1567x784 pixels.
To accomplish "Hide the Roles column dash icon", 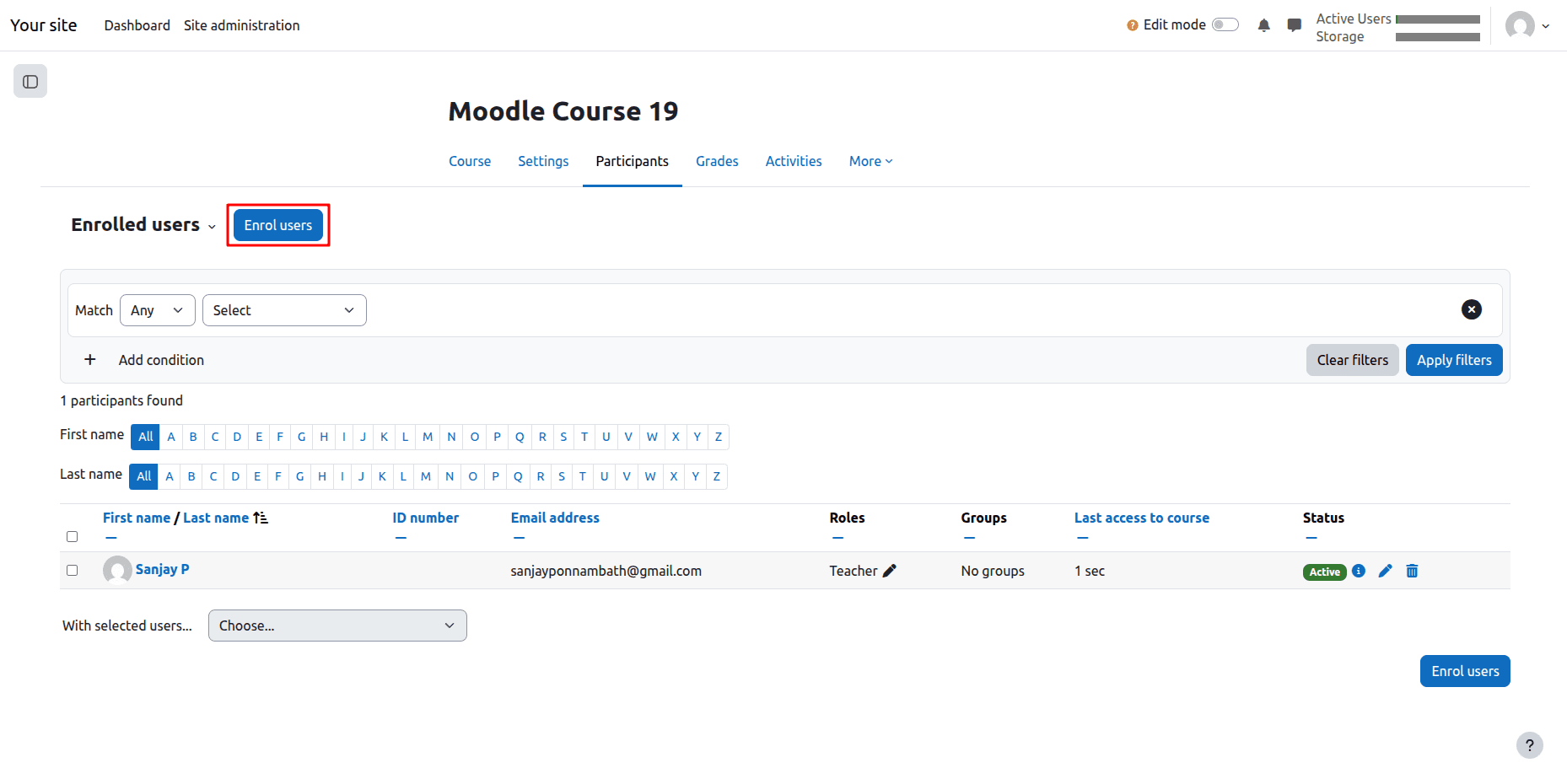I will click(x=837, y=538).
